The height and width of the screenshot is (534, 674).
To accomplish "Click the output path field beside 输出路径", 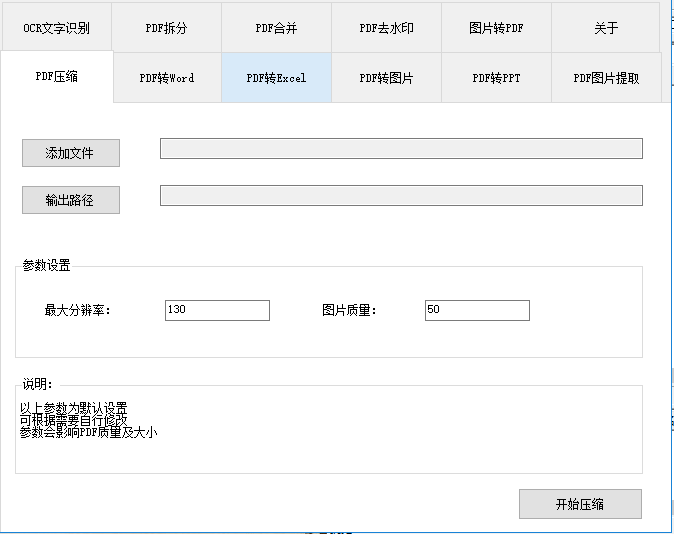I will (x=401, y=195).
